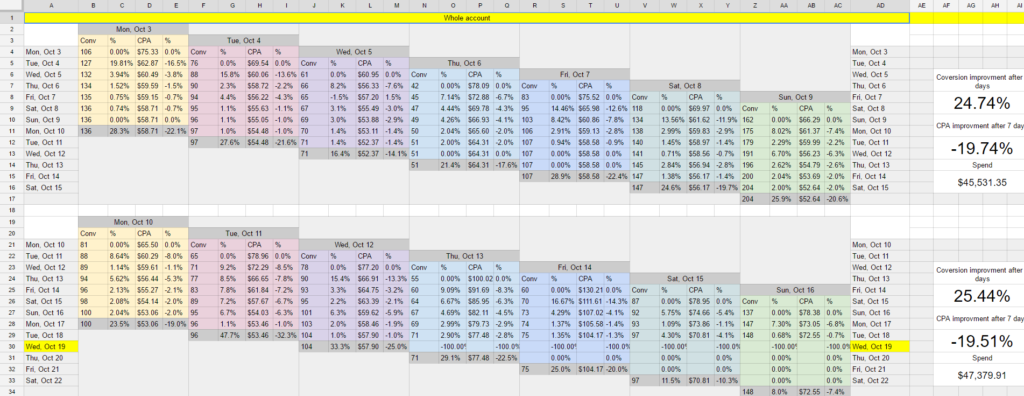Select the -22.1% total cell
Viewport: 1024px width, 396px height.
tap(175, 131)
